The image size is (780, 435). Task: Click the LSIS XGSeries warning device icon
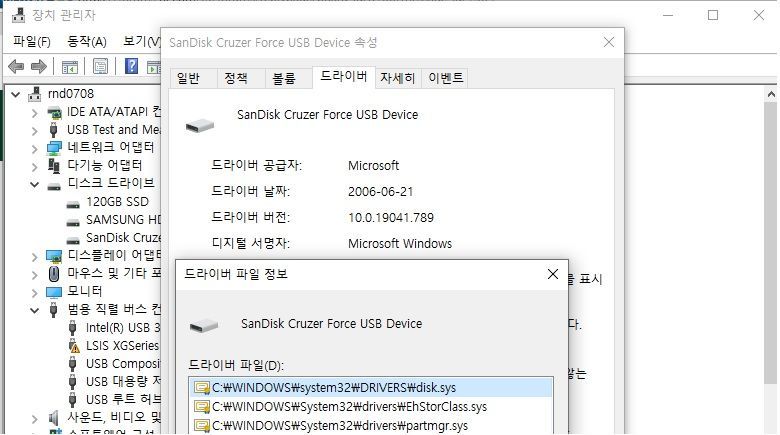73,346
